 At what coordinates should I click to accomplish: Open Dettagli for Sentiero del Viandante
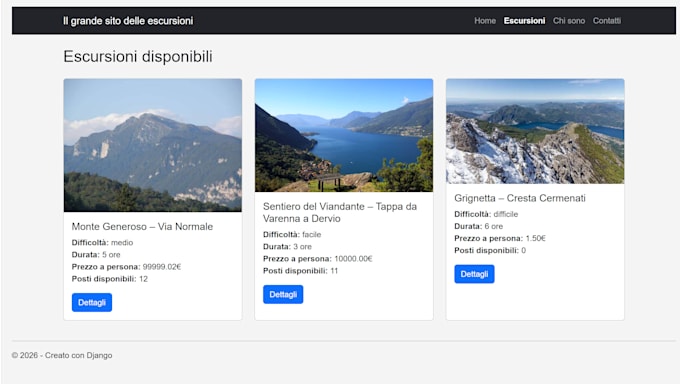point(283,295)
